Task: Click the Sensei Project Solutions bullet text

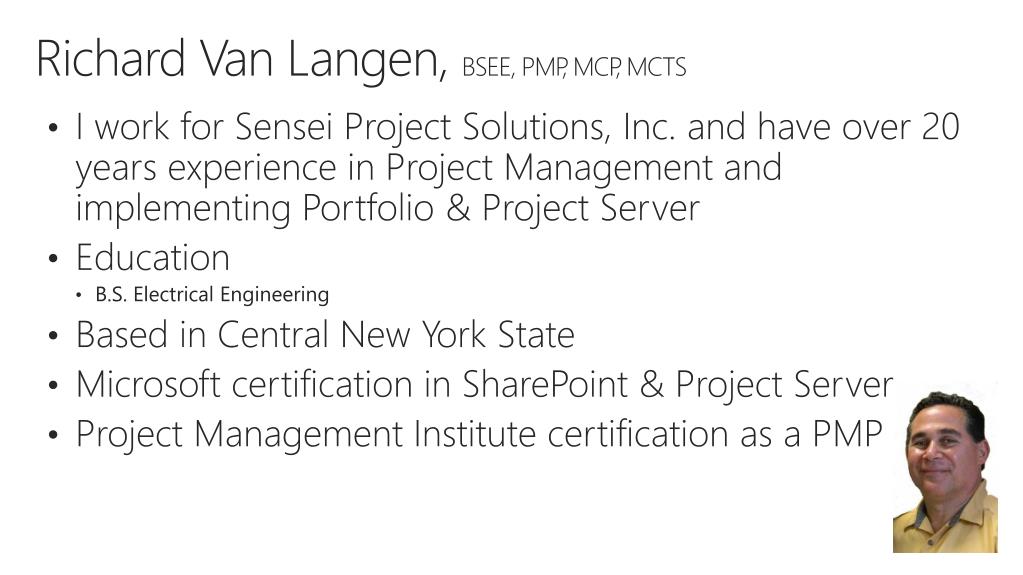Action: pos(517,167)
